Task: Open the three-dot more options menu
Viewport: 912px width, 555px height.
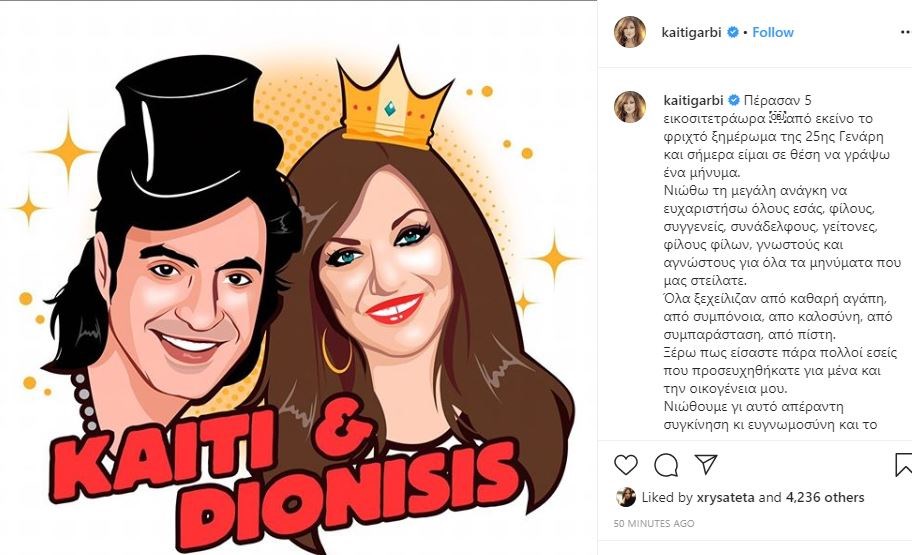Action: (x=905, y=33)
